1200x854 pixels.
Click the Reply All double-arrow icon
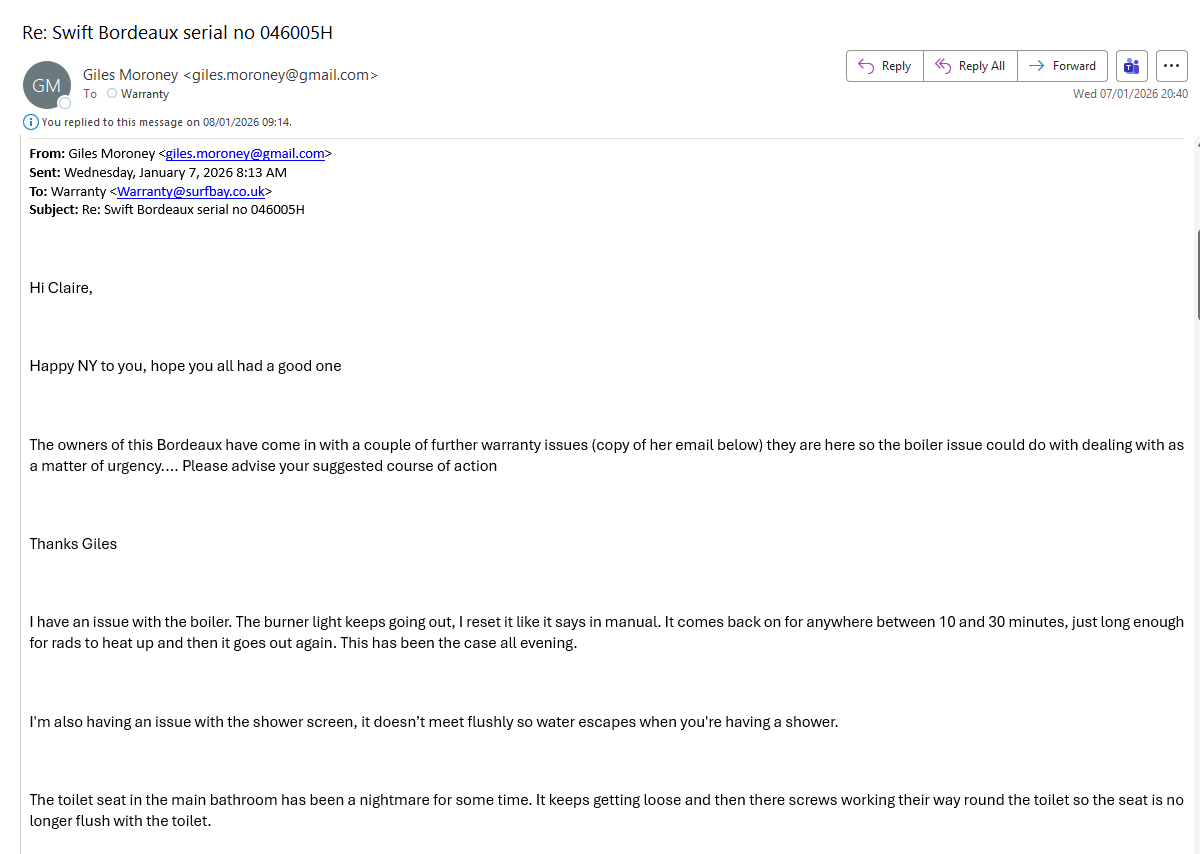(942, 66)
